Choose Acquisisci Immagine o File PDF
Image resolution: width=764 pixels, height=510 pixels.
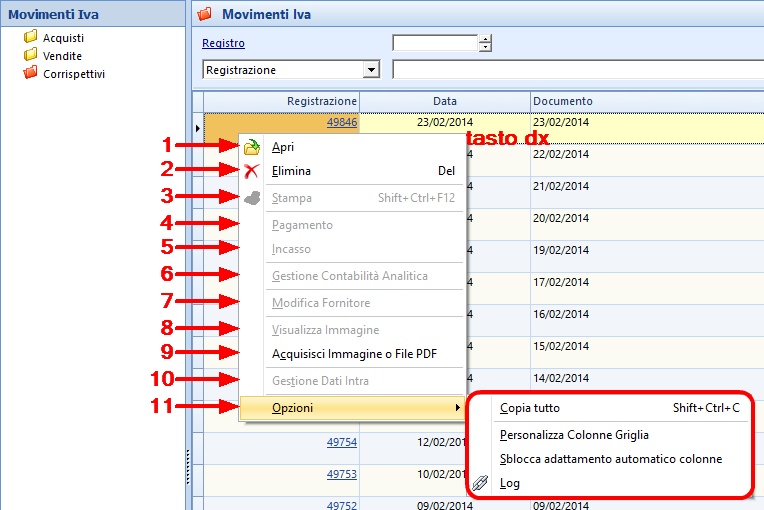tap(354, 354)
